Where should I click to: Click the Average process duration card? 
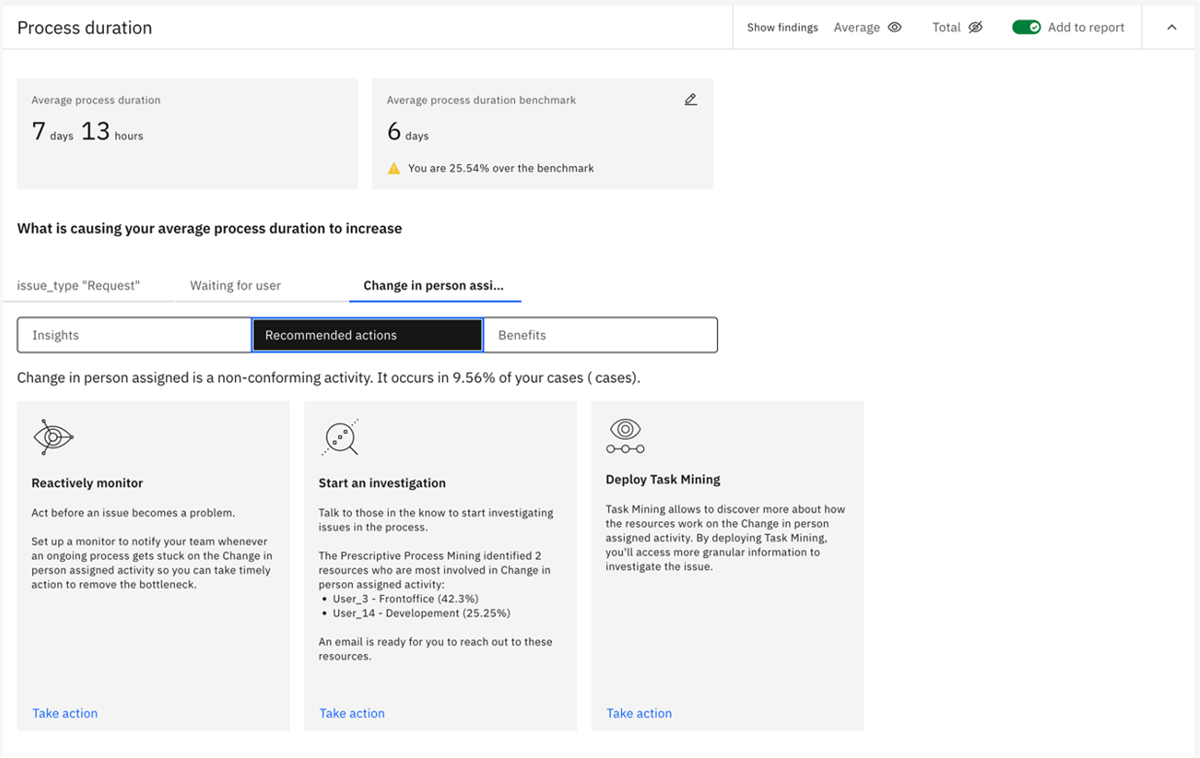point(187,133)
